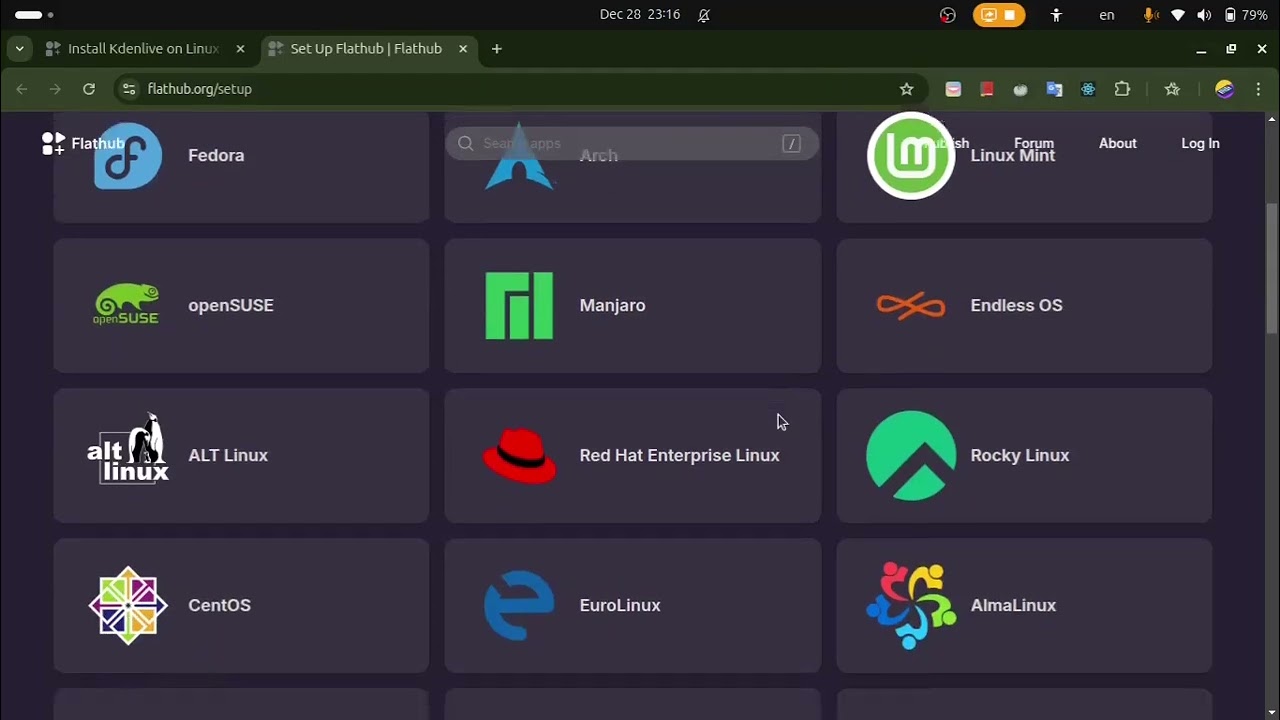Viewport: 1280px width, 720px height.
Task: Click the OBS Studio tray icon
Action: (948, 15)
